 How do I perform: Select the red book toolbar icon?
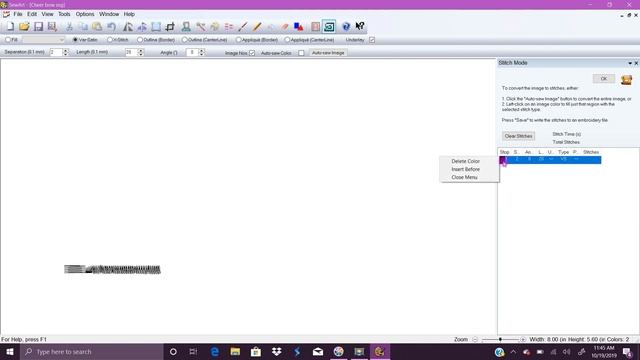[x=315, y=27]
